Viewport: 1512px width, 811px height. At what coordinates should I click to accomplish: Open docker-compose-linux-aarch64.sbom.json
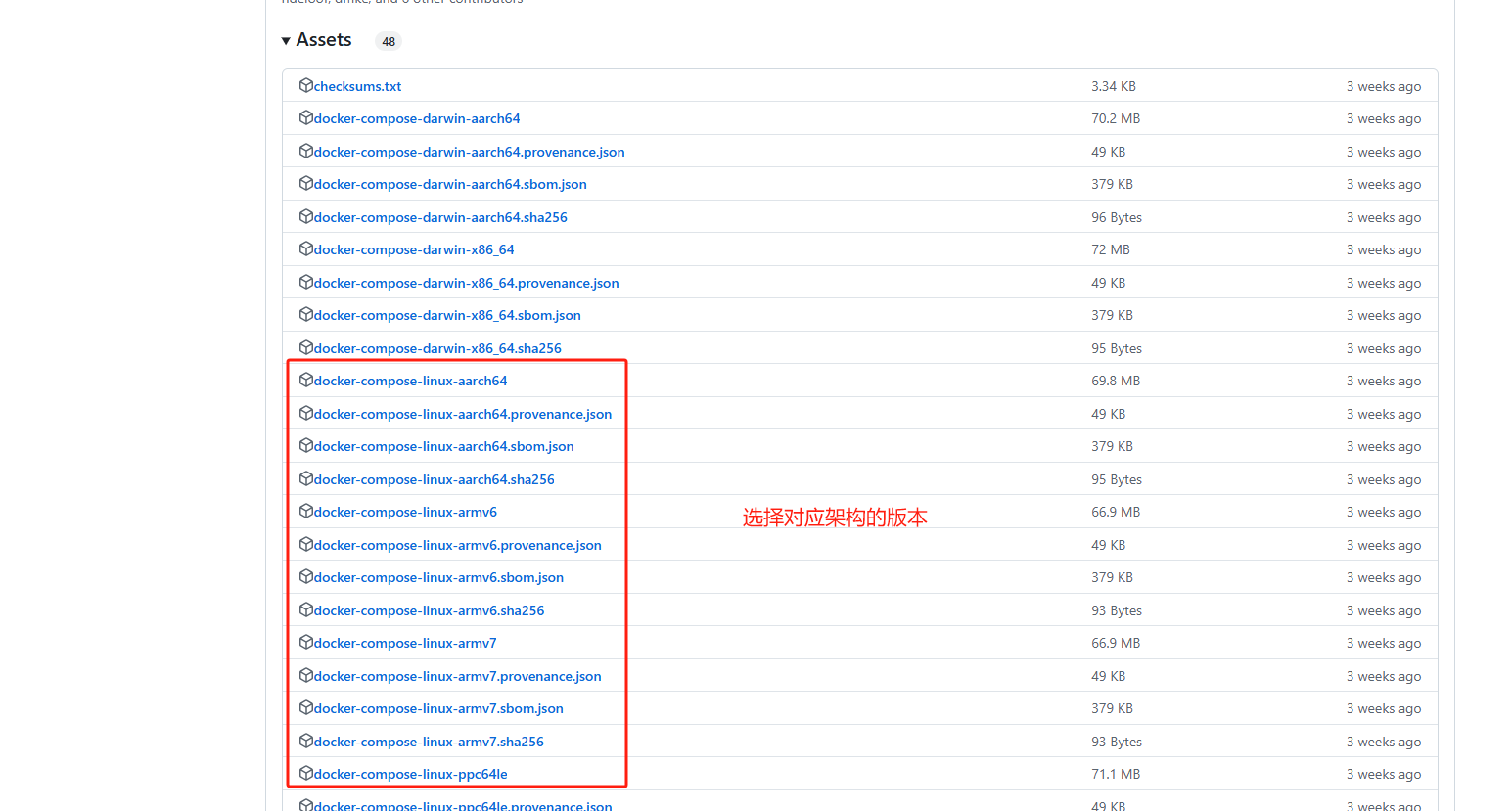[443, 446]
